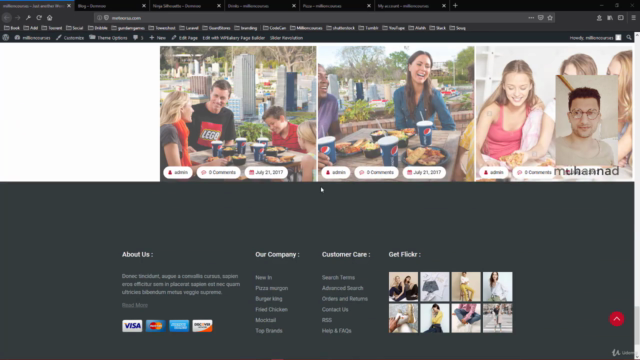Open Slider Revolution in the admin bar
The width and height of the screenshot is (640, 360).
coord(286,38)
